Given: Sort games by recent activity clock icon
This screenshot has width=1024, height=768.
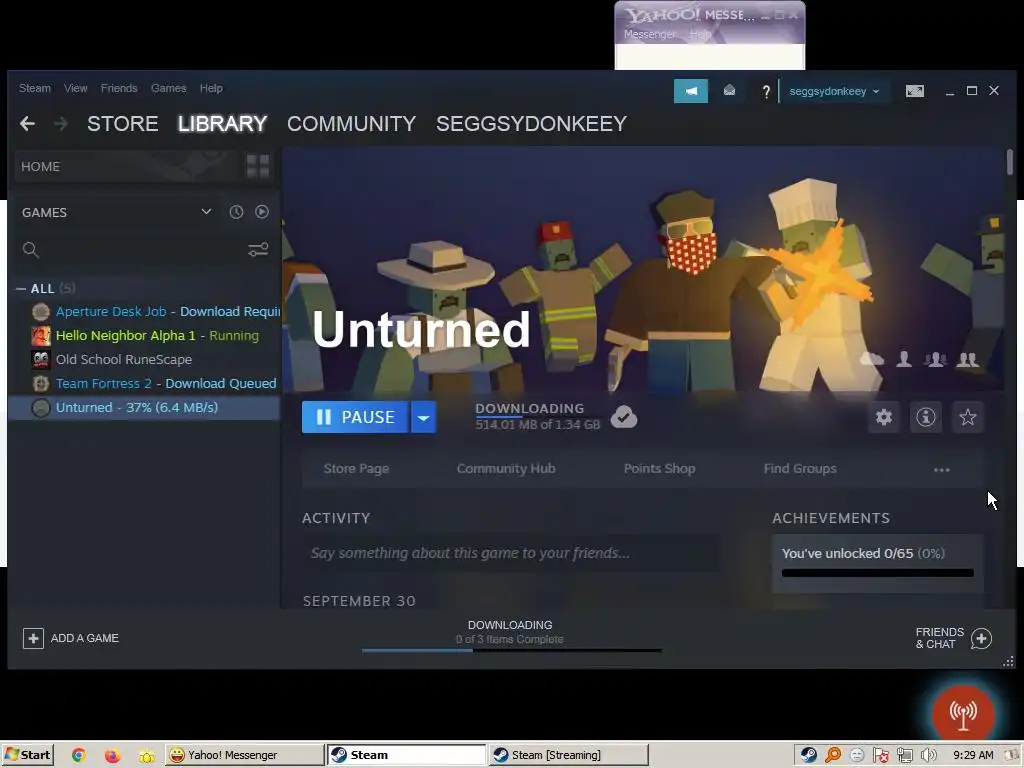Looking at the screenshot, I should point(236,212).
